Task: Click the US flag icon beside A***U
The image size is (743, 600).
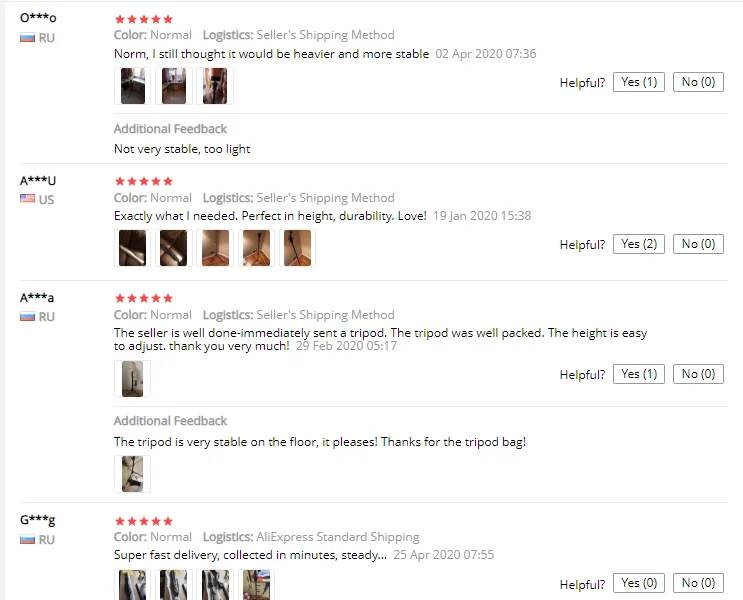Action: 27,198
